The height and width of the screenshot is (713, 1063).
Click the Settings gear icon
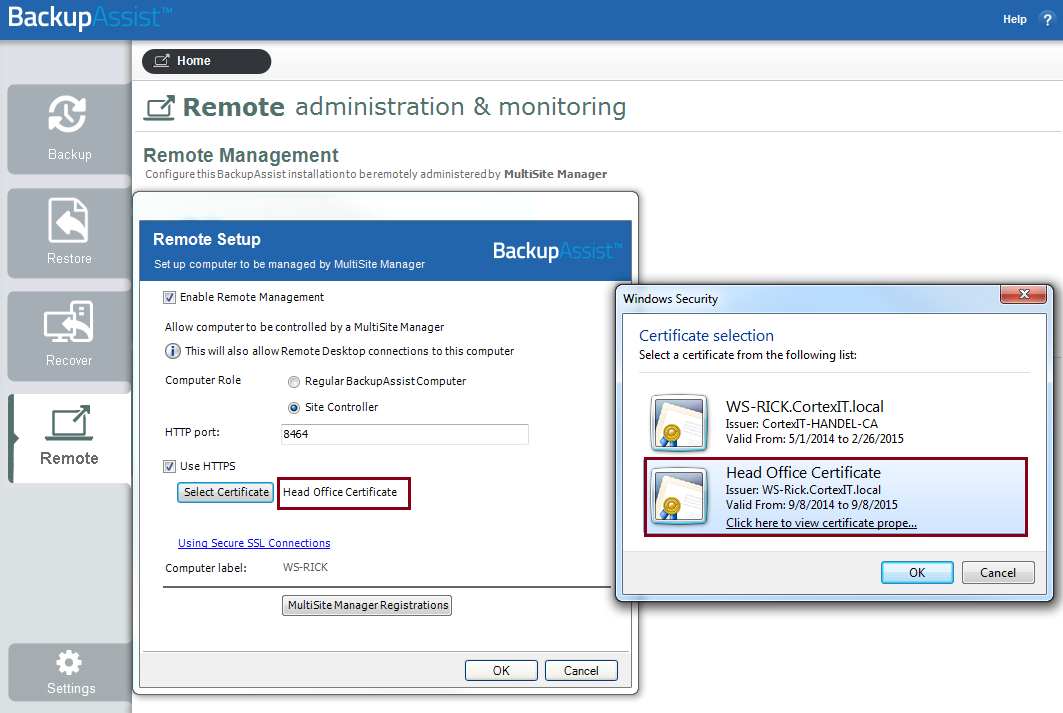click(x=68, y=662)
